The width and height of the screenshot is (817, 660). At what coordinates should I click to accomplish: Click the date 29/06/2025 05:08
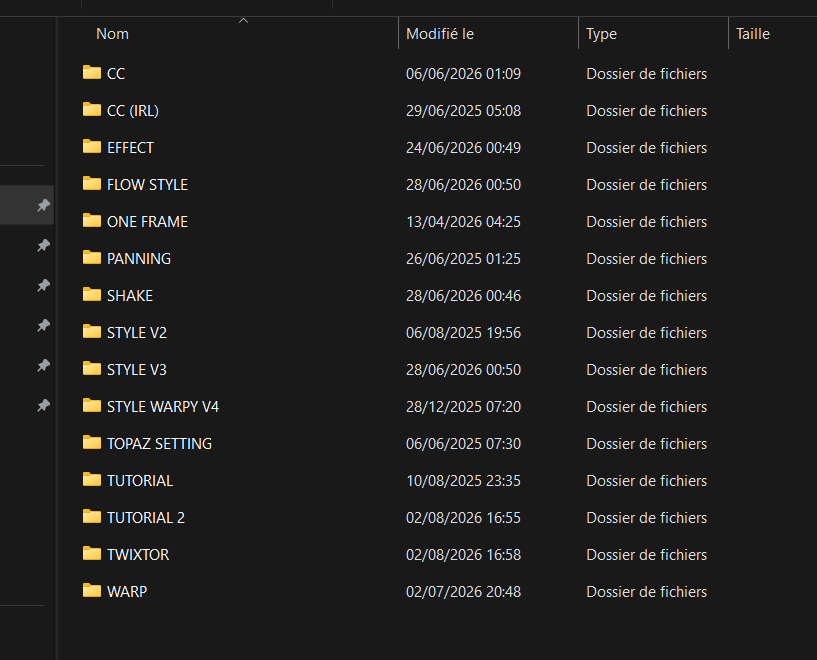(463, 110)
